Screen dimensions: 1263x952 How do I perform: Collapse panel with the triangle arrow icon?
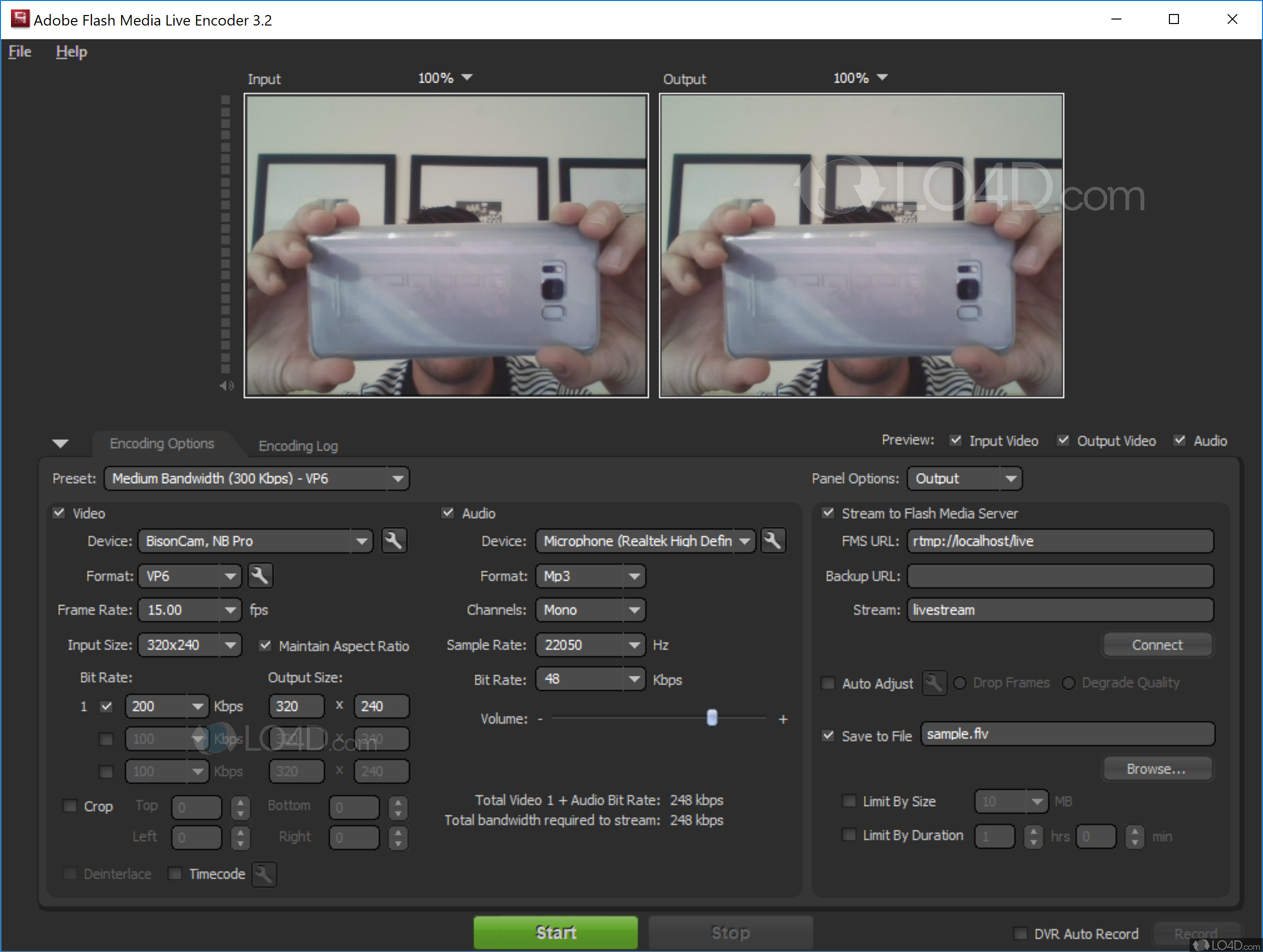coord(61,443)
